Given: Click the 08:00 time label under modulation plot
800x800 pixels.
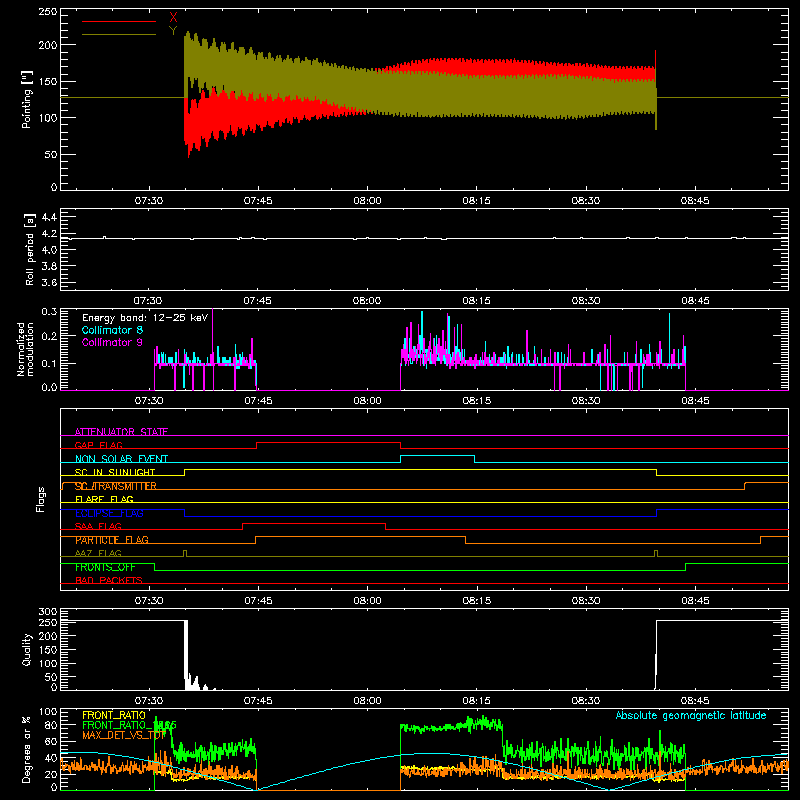Looking at the screenshot, I should (367, 401).
